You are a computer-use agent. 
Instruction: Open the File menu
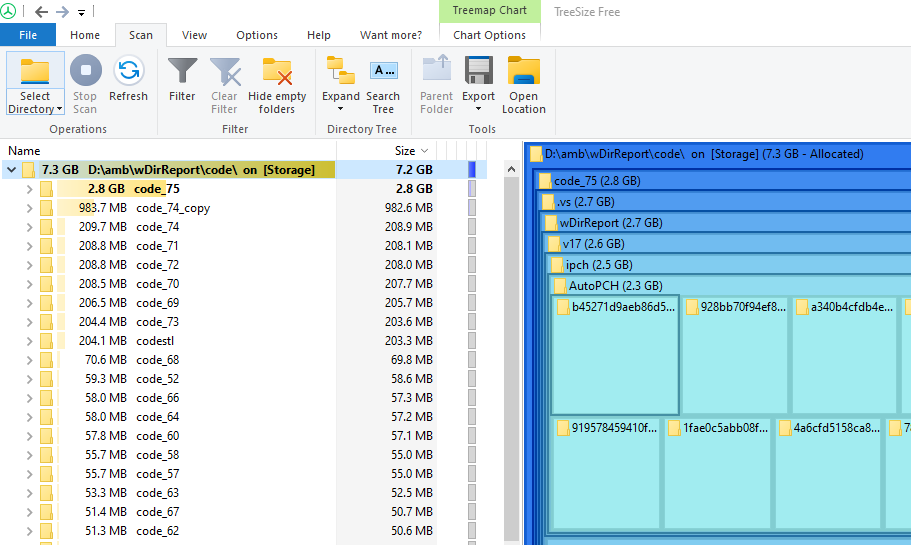(x=28, y=35)
